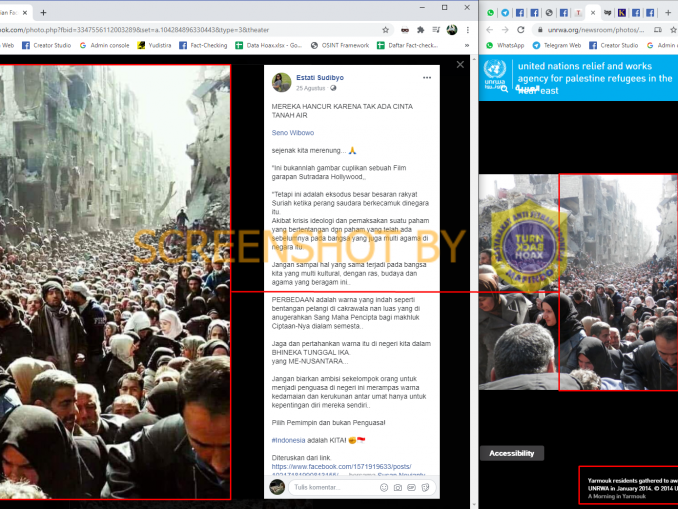Switch to the tag-icon tab in right window
The height and width of the screenshot is (509, 678).
pyautogui.click(x=607, y=13)
